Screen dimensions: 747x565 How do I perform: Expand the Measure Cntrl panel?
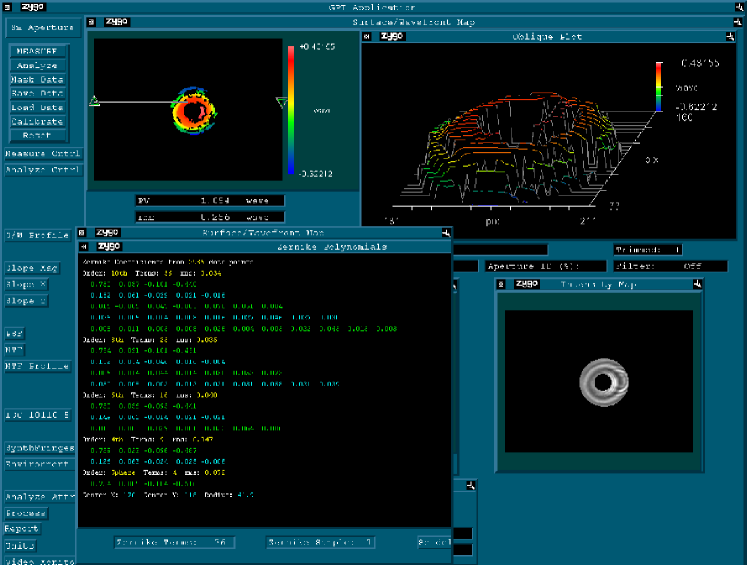click(40, 154)
